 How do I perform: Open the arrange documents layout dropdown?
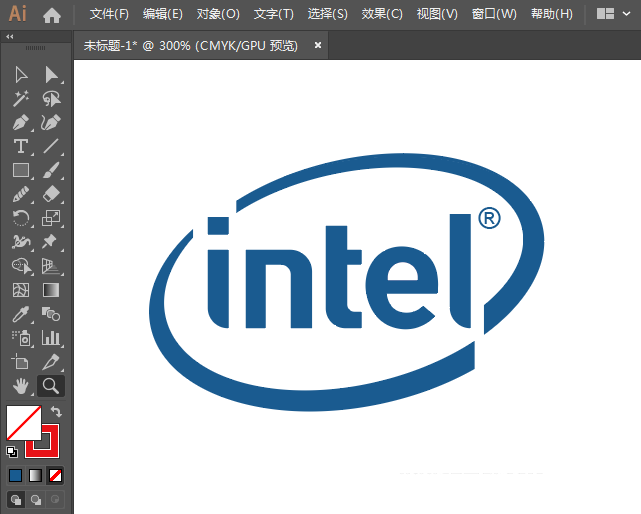pyautogui.click(x=613, y=14)
